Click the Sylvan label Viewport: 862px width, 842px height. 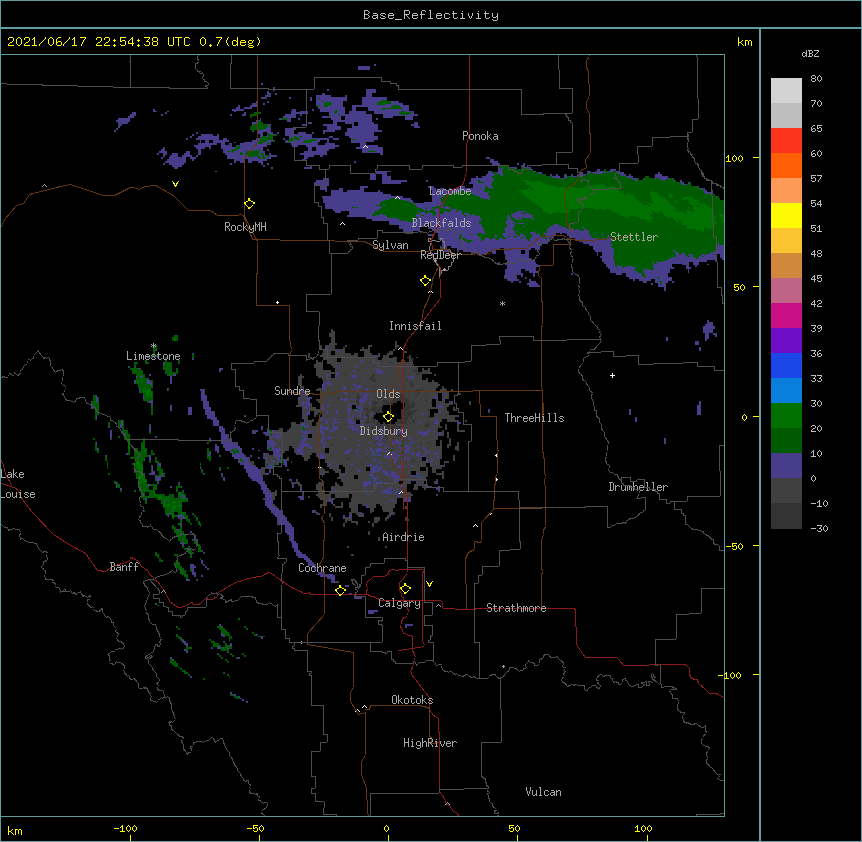pos(390,245)
